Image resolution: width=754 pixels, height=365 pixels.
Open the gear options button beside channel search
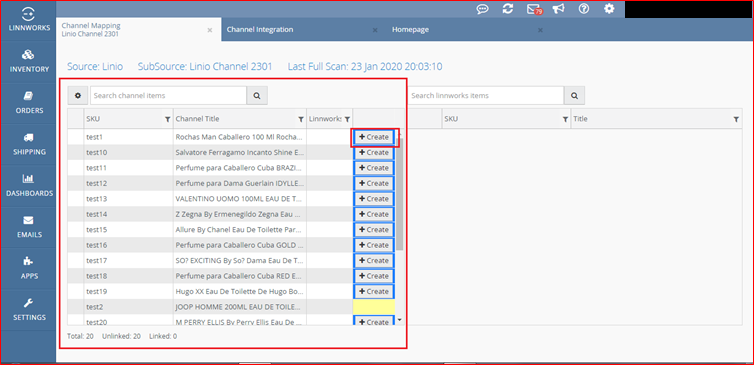(x=78, y=96)
